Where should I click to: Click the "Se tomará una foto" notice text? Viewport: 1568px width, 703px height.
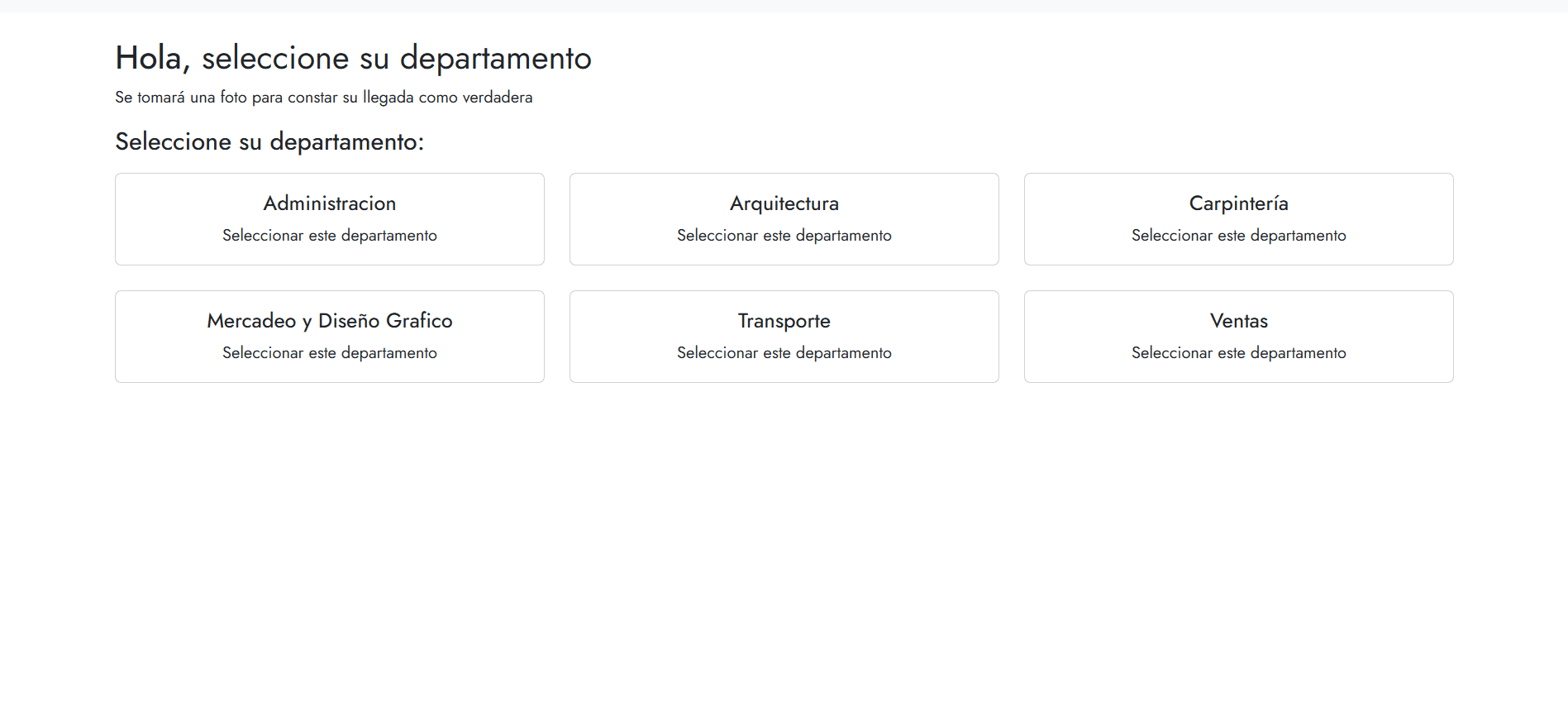(323, 98)
